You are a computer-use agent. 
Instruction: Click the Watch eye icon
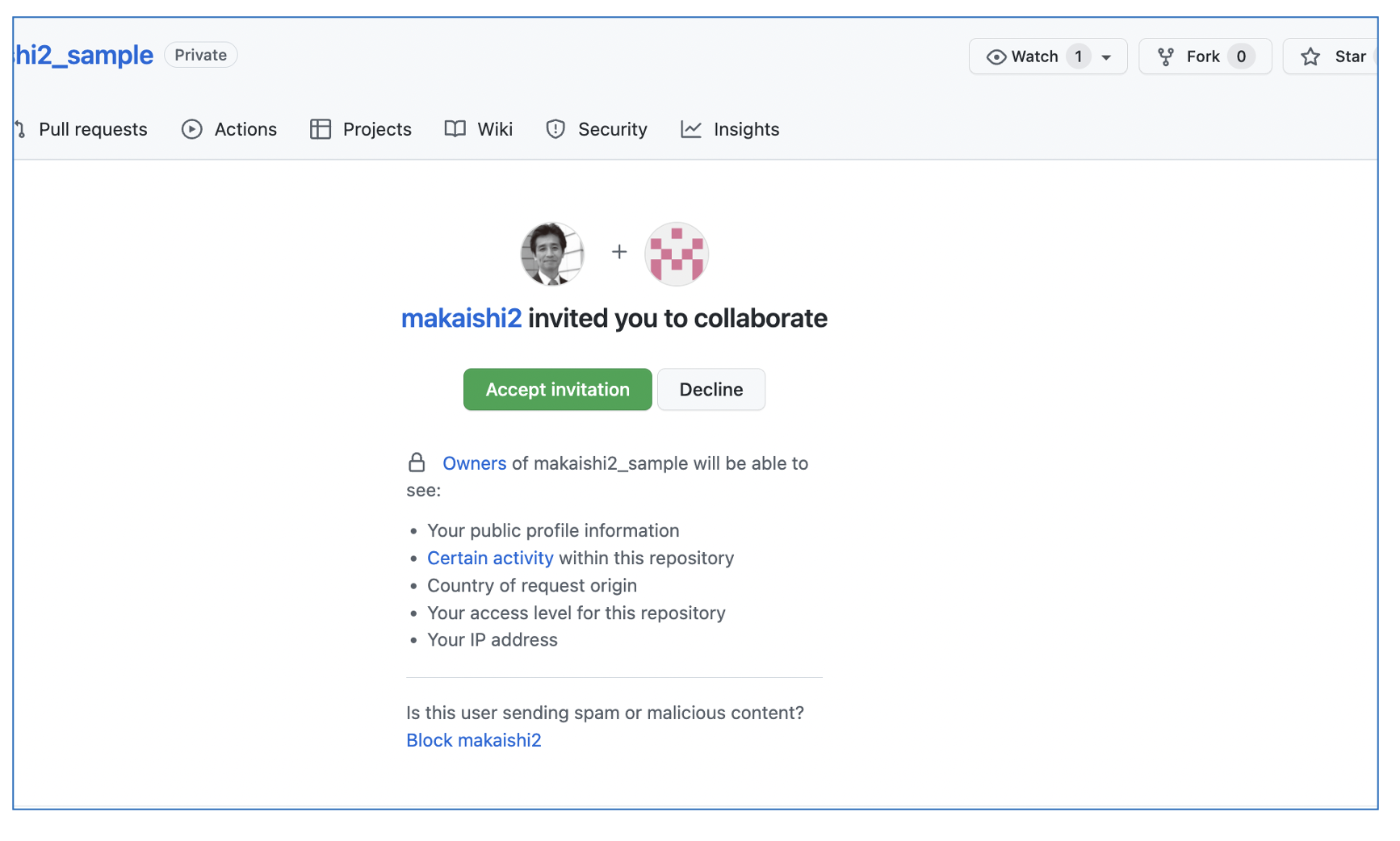996,56
